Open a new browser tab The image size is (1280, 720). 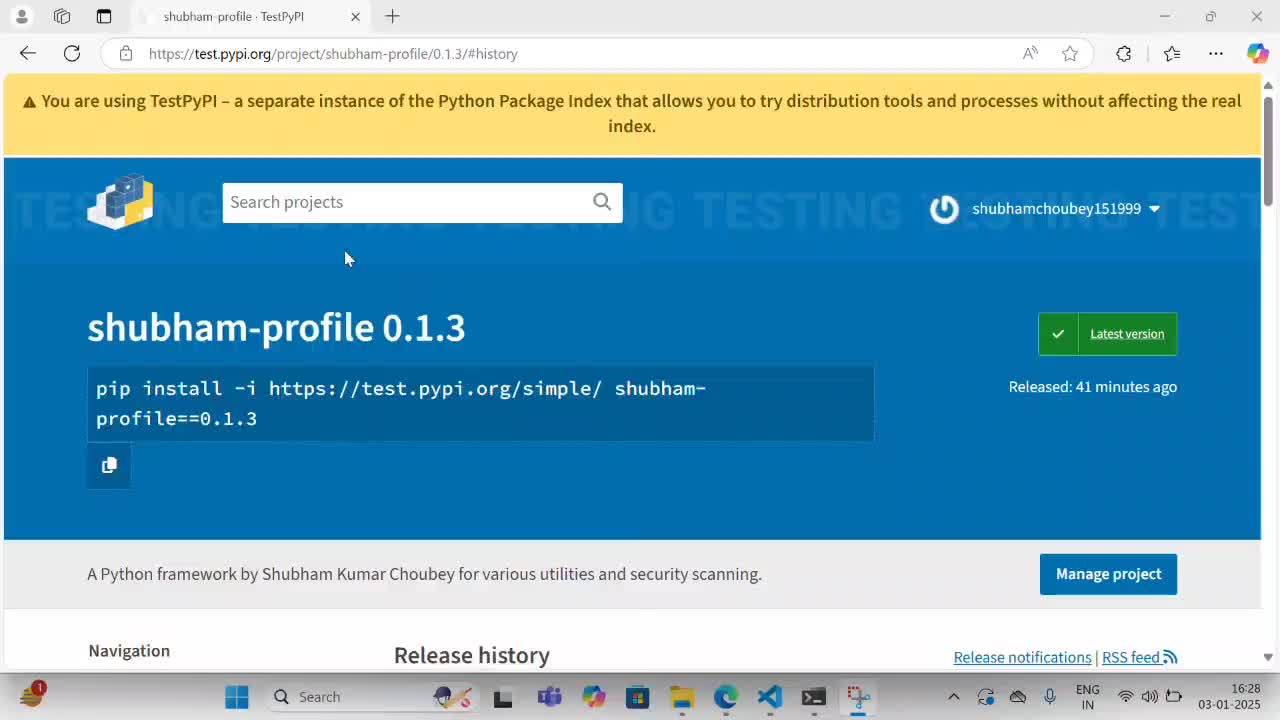(393, 16)
